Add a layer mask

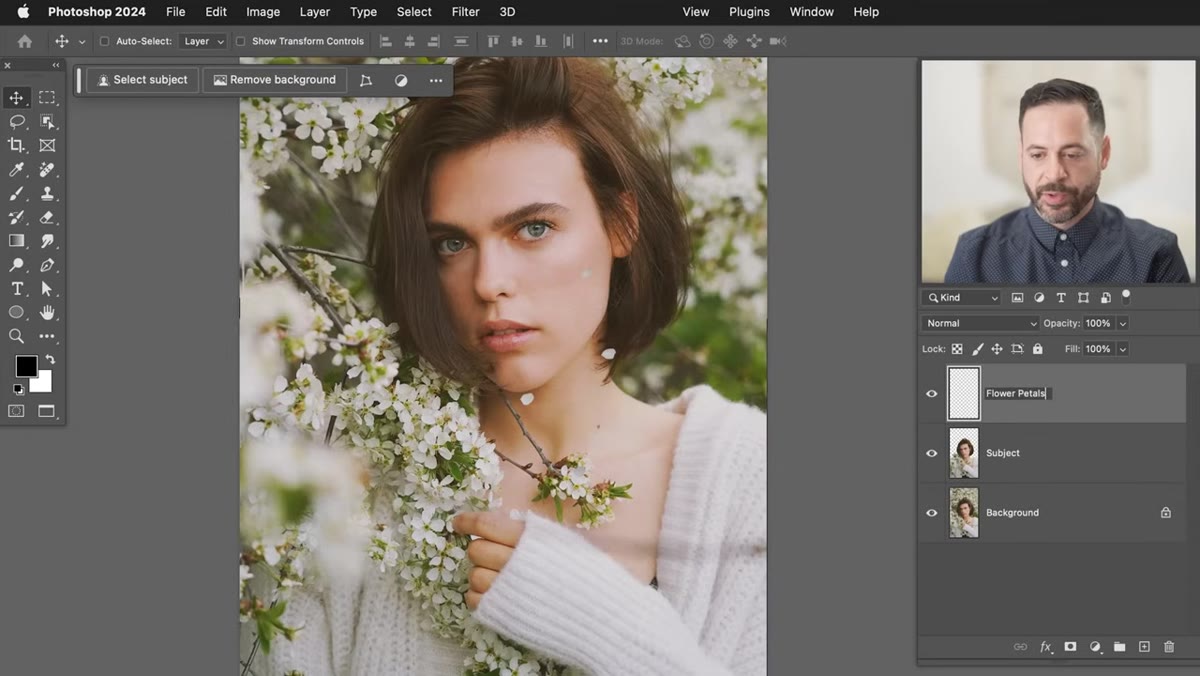click(1070, 647)
